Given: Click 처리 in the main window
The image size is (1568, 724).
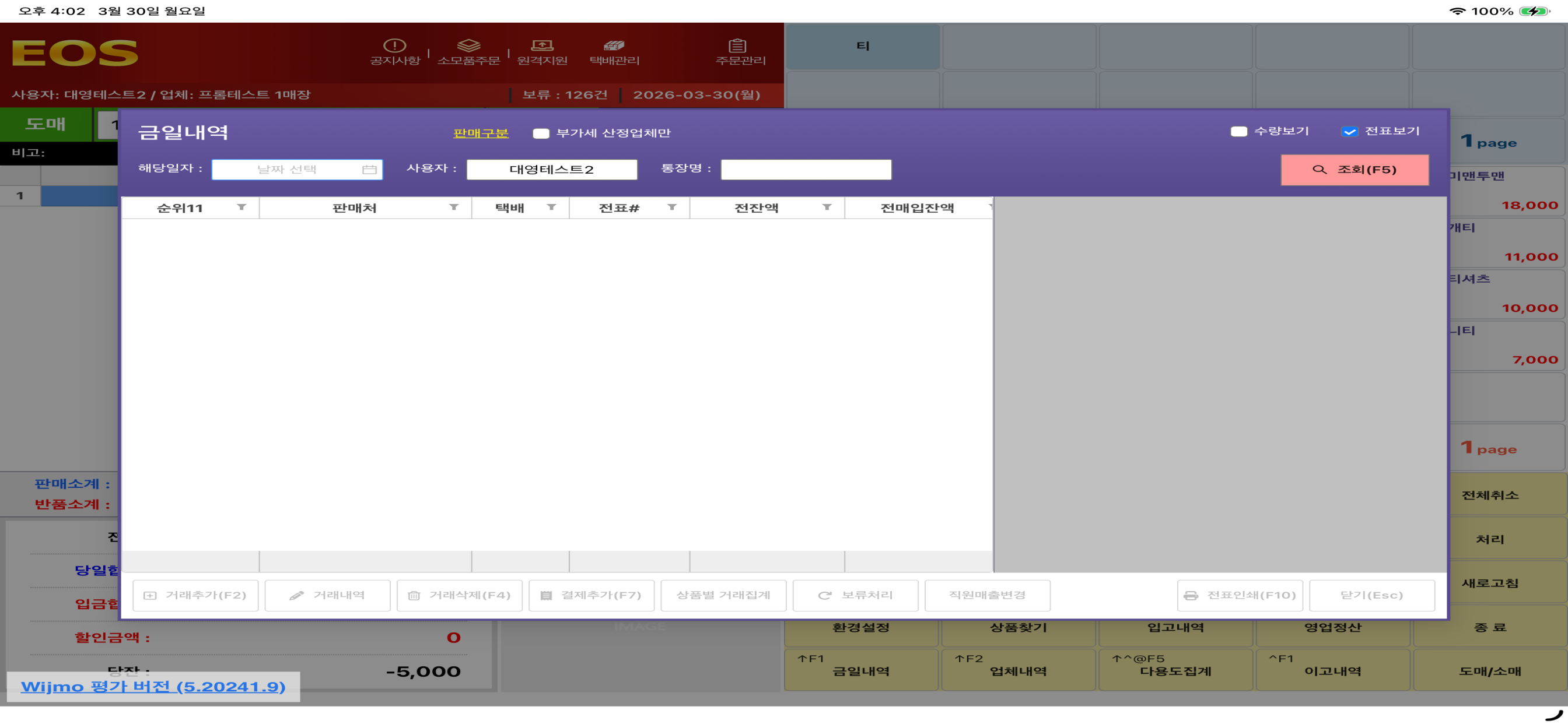Looking at the screenshot, I should 1490,539.
